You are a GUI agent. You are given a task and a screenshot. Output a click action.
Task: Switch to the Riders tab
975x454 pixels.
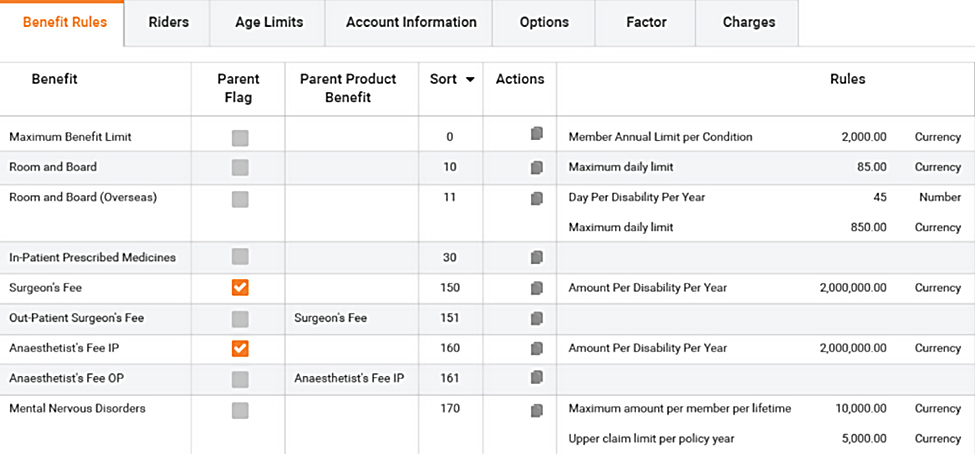coord(167,22)
